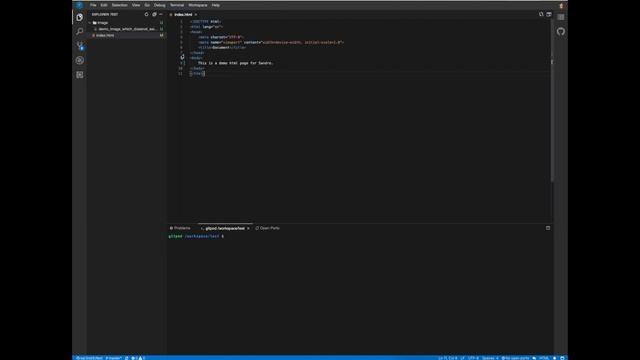This screenshot has height=360, width=640.
Task: Open the Go menu
Action: point(147,5)
